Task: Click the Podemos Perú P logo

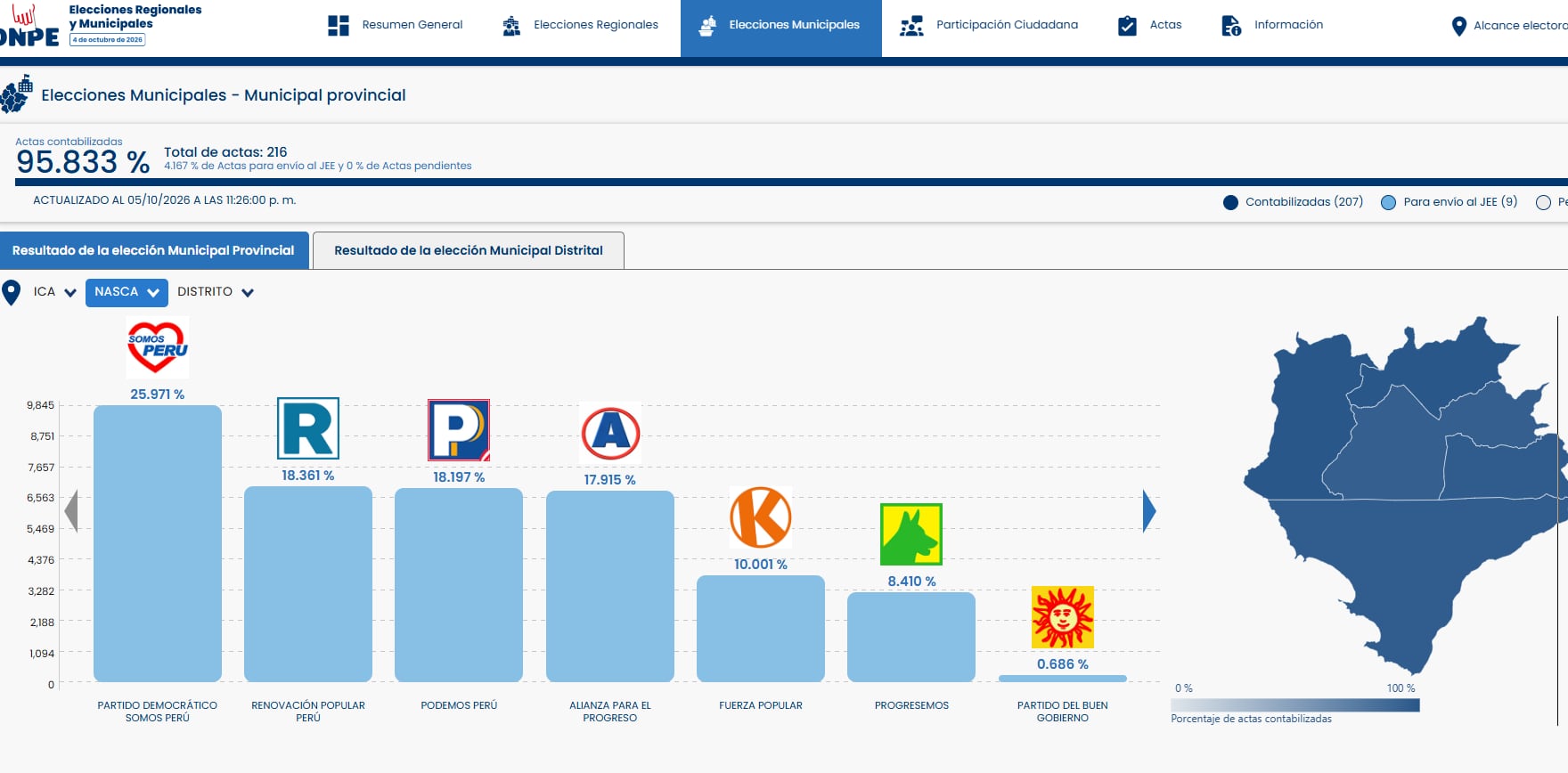Action: (x=459, y=430)
